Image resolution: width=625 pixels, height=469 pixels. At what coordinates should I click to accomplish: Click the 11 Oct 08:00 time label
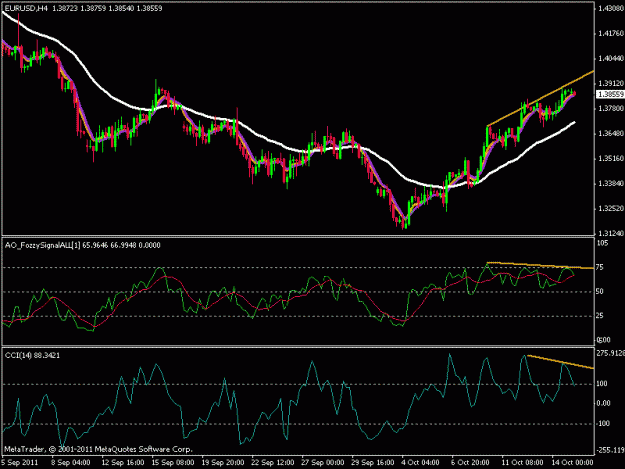click(522, 462)
